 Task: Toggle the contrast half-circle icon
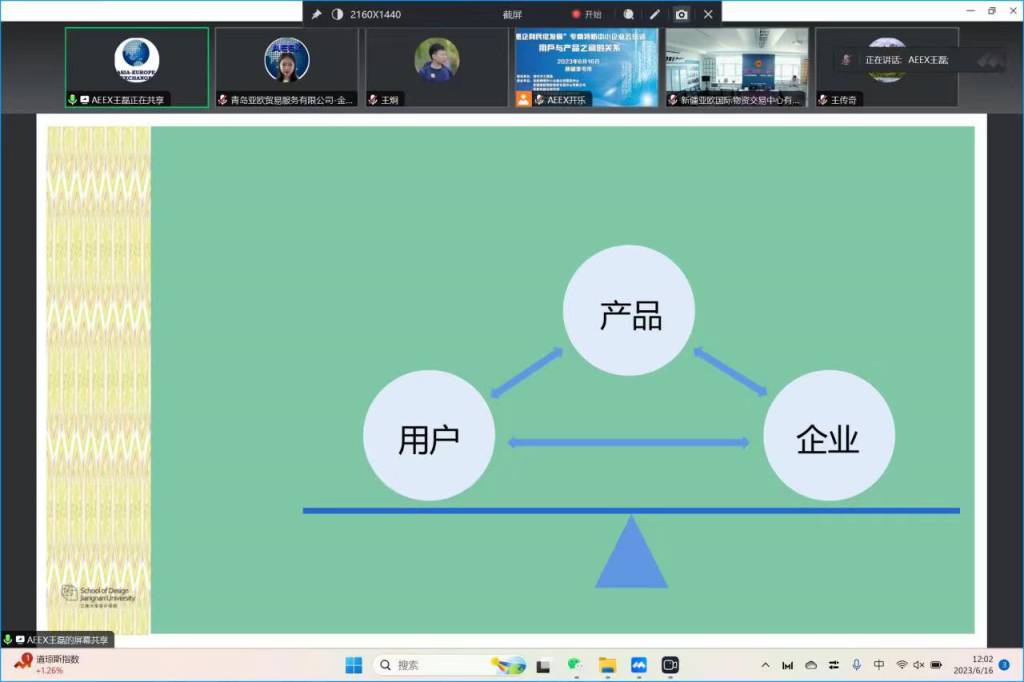[x=336, y=14]
